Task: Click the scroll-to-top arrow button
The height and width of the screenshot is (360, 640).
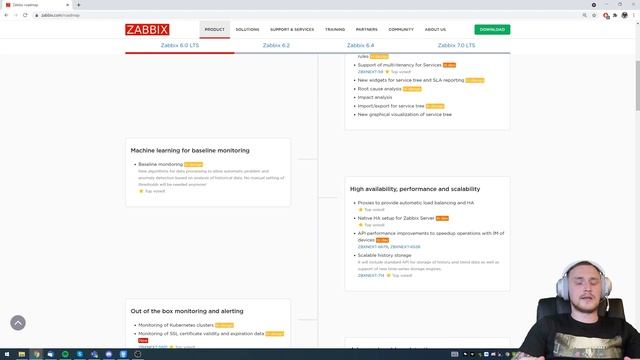Action: [x=18, y=322]
